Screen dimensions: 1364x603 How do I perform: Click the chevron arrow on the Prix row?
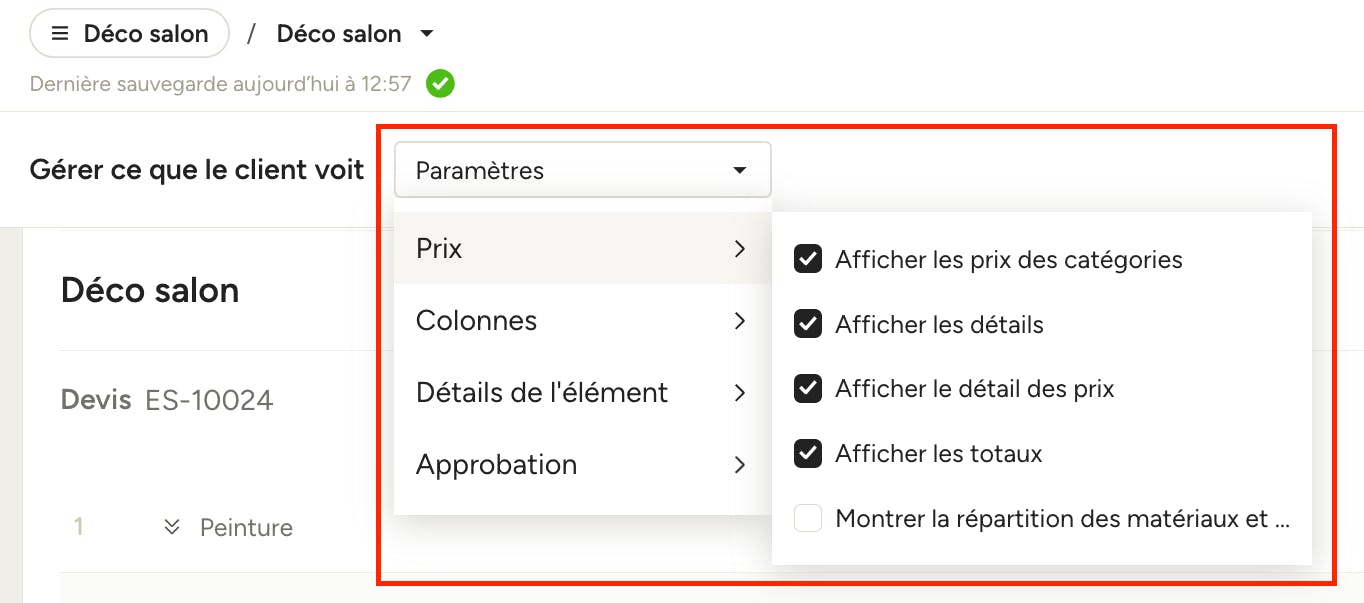(739, 249)
